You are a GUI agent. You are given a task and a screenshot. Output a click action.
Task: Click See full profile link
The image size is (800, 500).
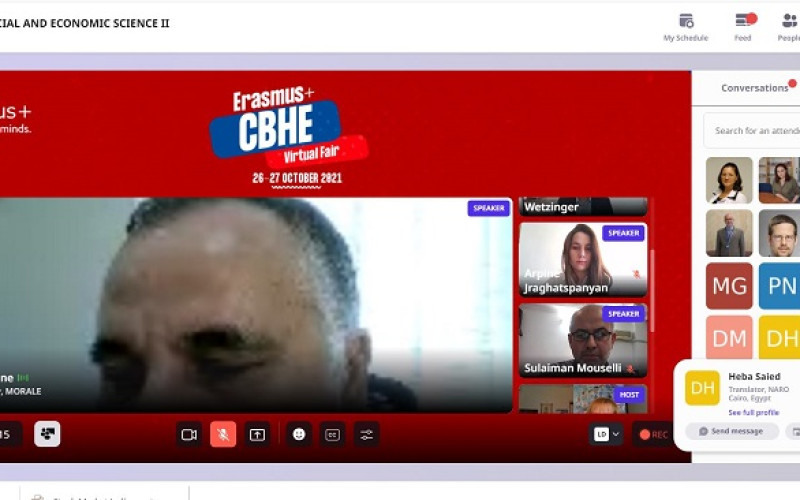click(753, 412)
